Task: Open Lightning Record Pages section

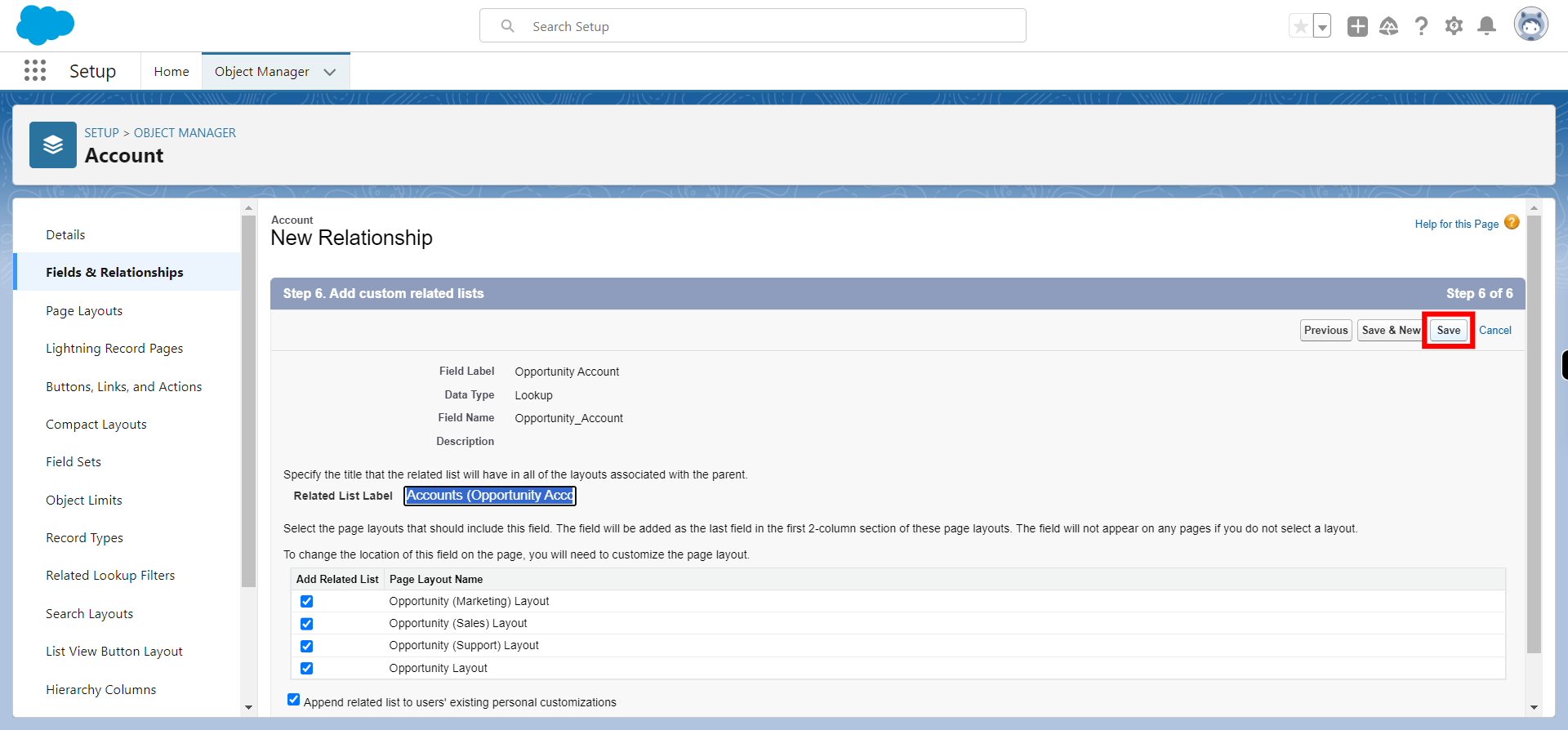Action: 114,349
